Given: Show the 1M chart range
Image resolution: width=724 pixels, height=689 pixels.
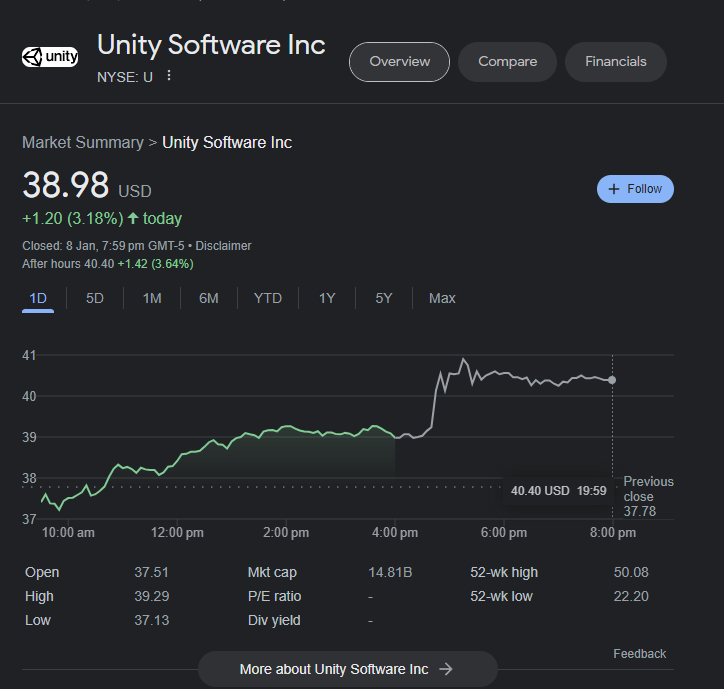Looking at the screenshot, I should (152, 298).
